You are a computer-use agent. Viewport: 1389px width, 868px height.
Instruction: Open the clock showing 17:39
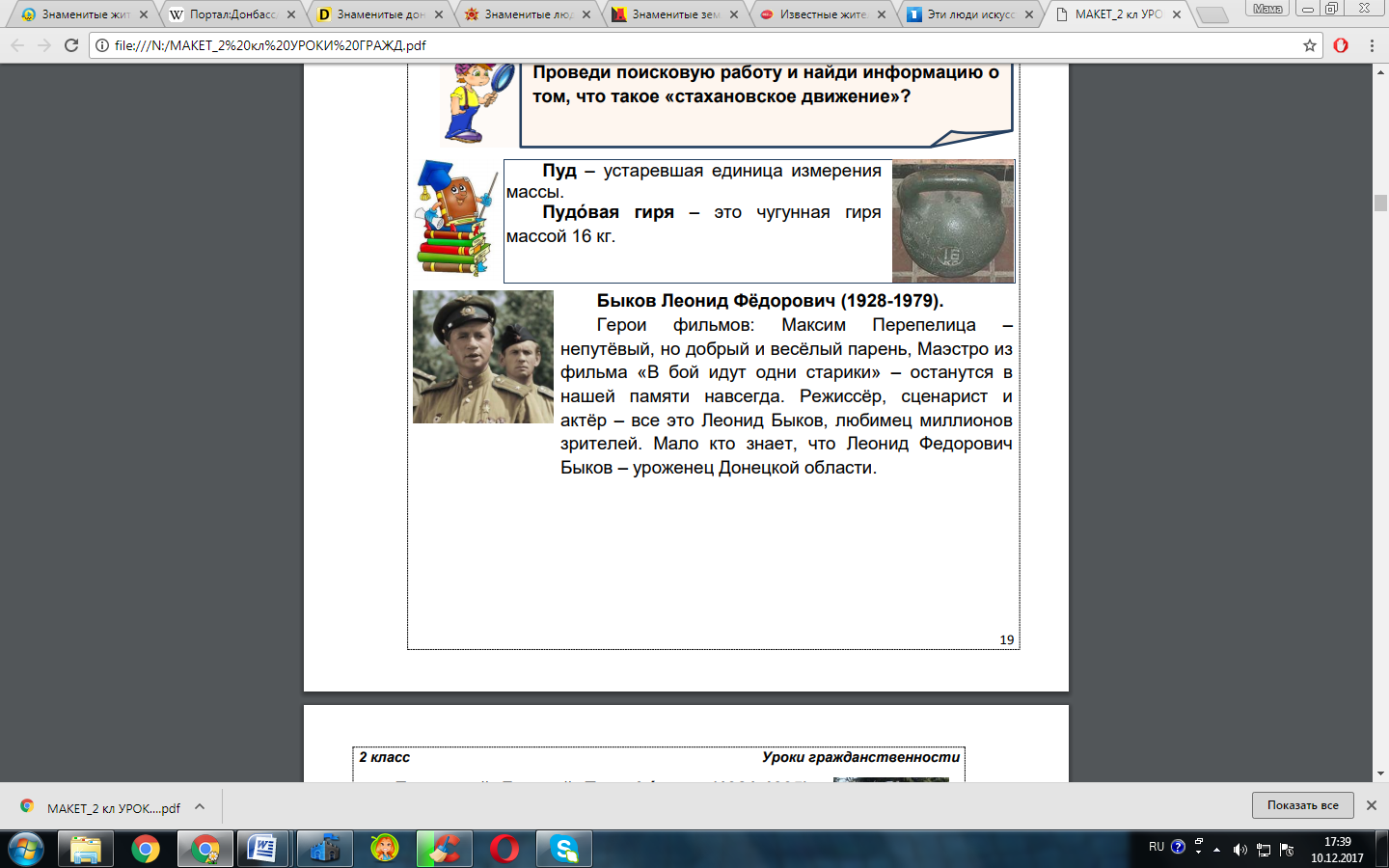[1337, 850]
